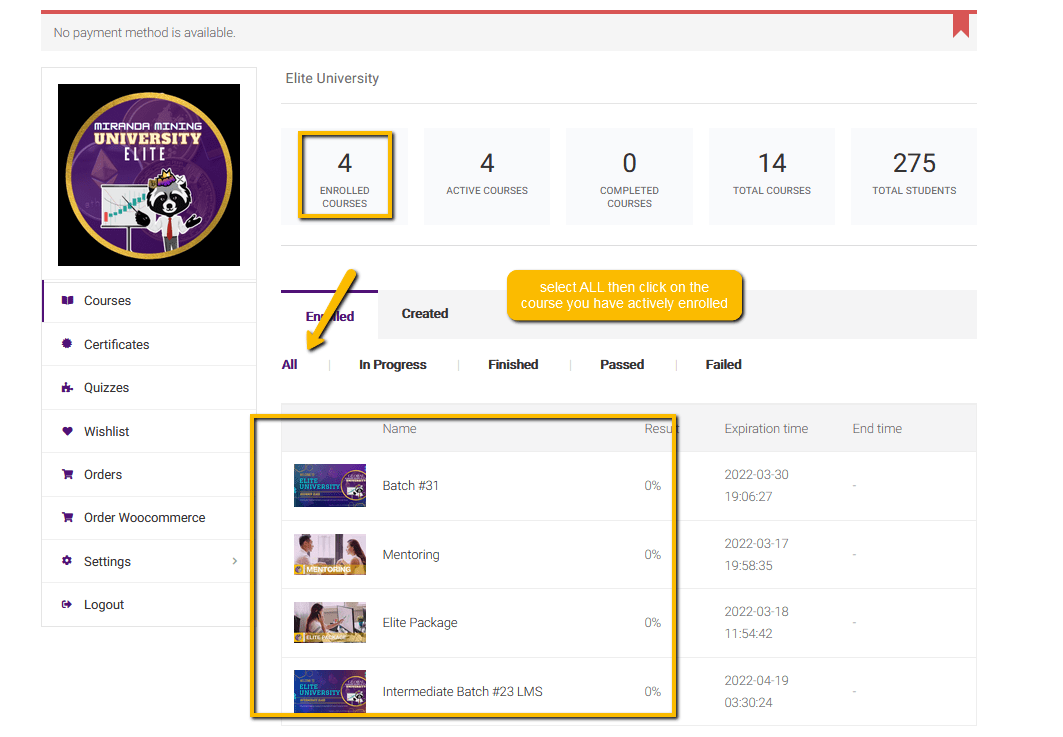
Task: Filter courses by Finished
Action: pos(513,365)
